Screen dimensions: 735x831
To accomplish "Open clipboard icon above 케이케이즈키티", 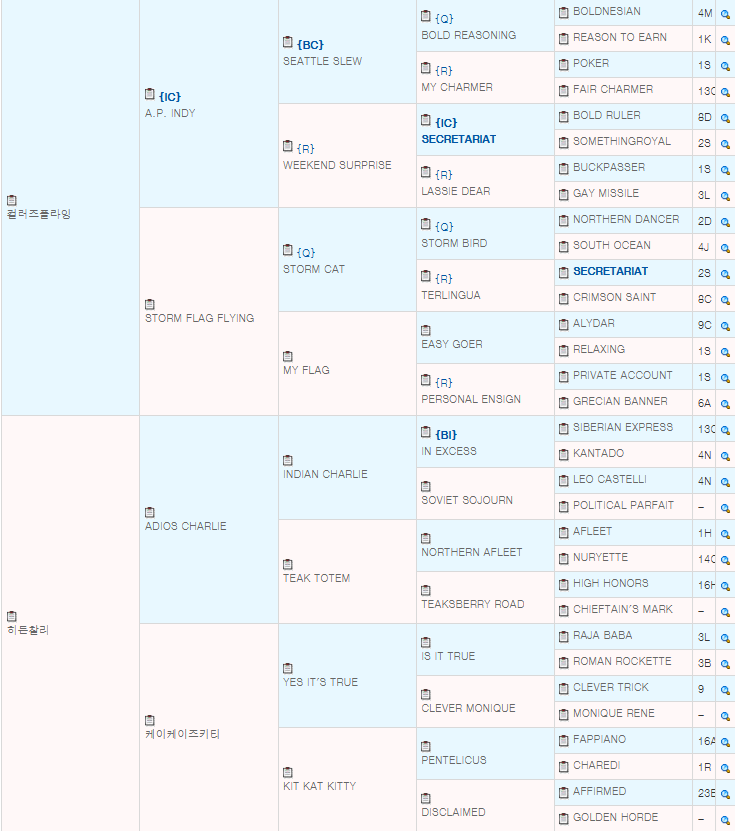I will pyautogui.click(x=150, y=720).
